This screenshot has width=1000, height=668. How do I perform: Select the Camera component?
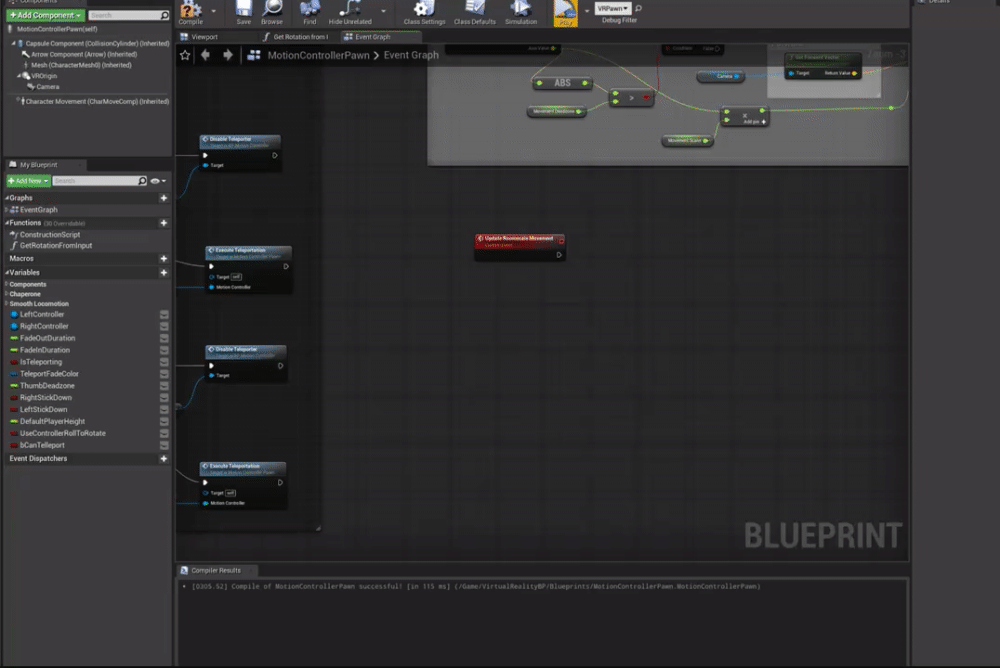pos(47,87)
